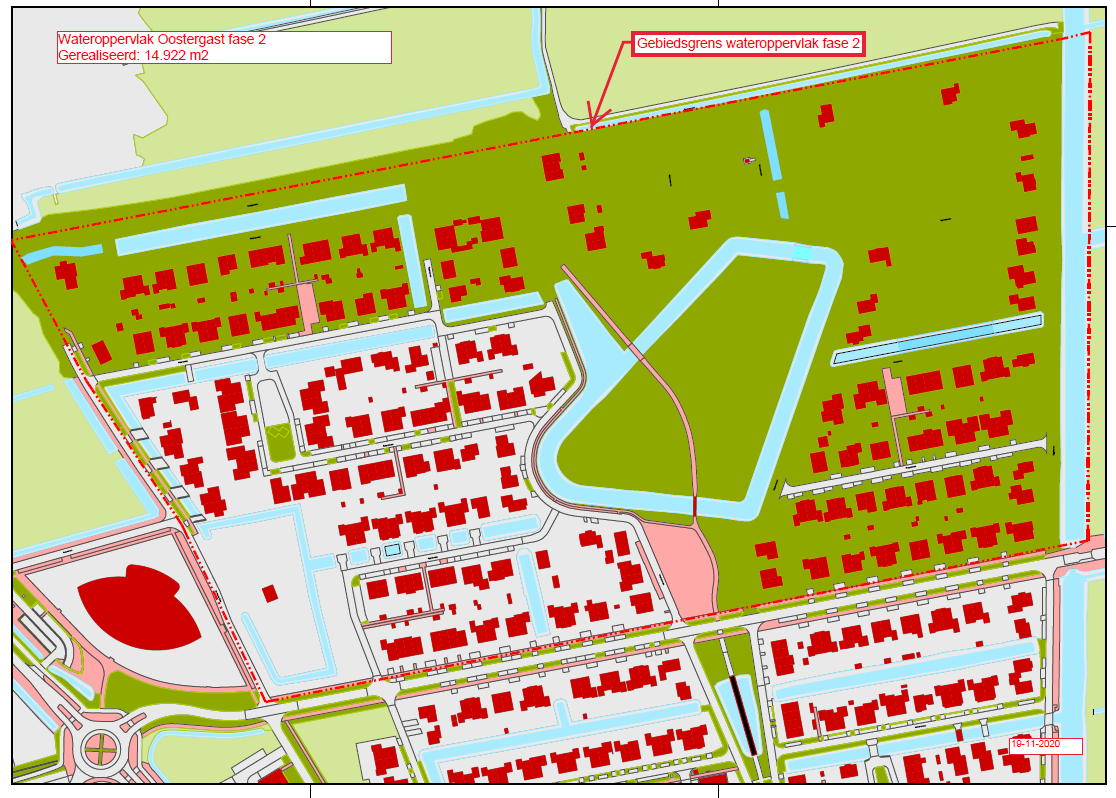Click the date stamp "19-11-2020"
Screen dimensions: 1116x798
[x=1036, y=744]
